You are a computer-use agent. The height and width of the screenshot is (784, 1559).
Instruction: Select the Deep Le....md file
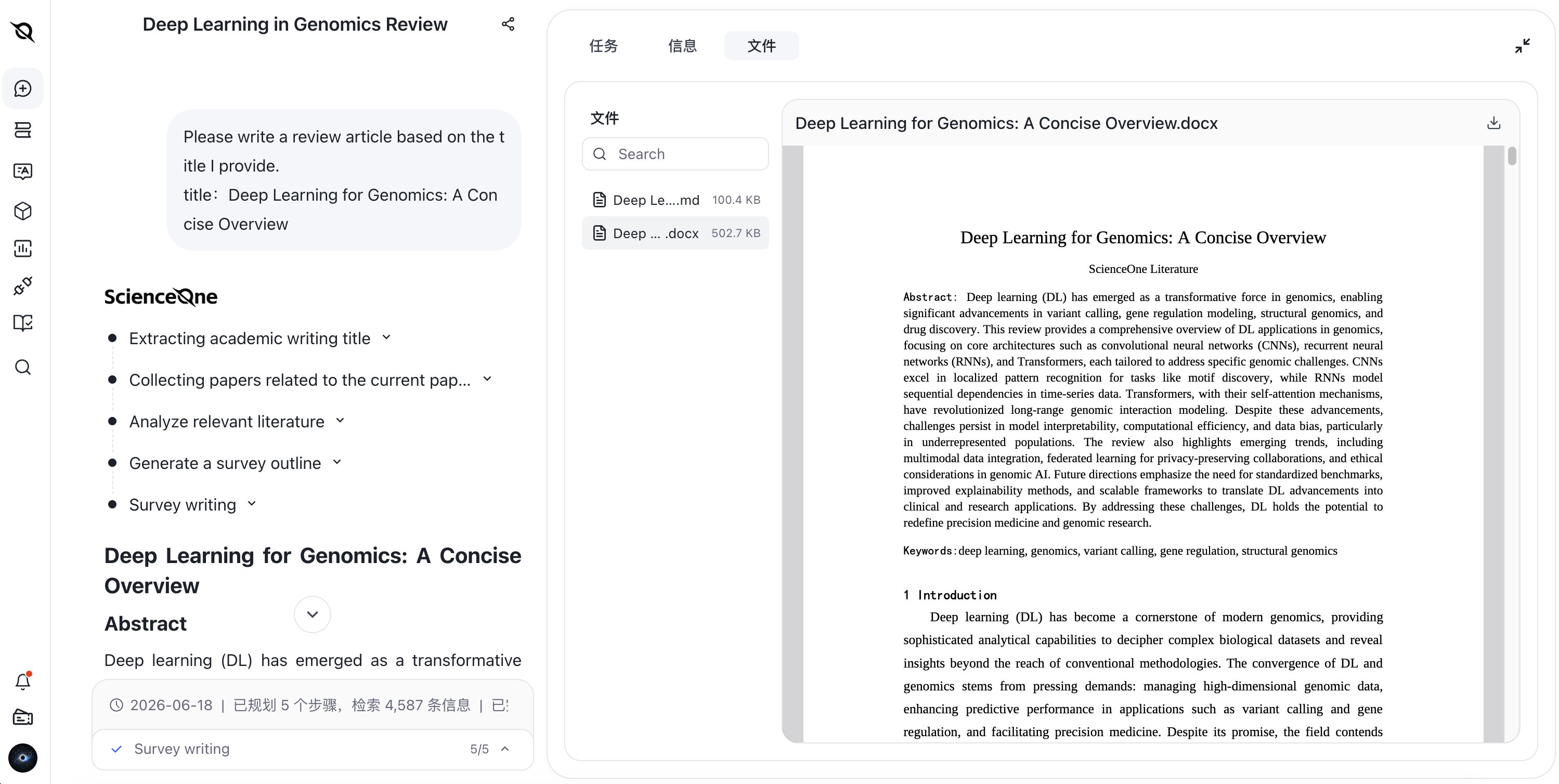pos(675,200)
